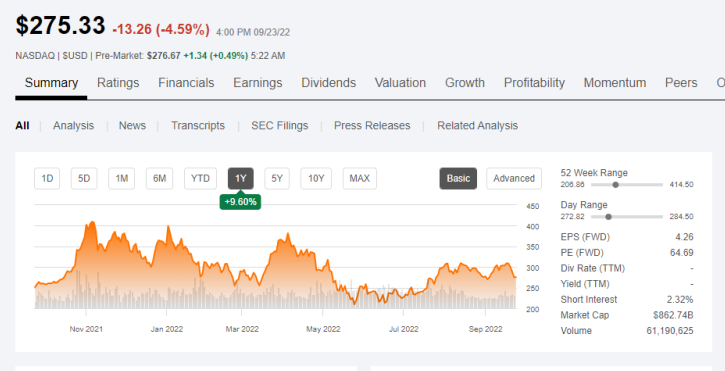Image resolution: width=725 pixels, height=371 pixels.
Task: Set chart range to MAX
Action: 360,179
